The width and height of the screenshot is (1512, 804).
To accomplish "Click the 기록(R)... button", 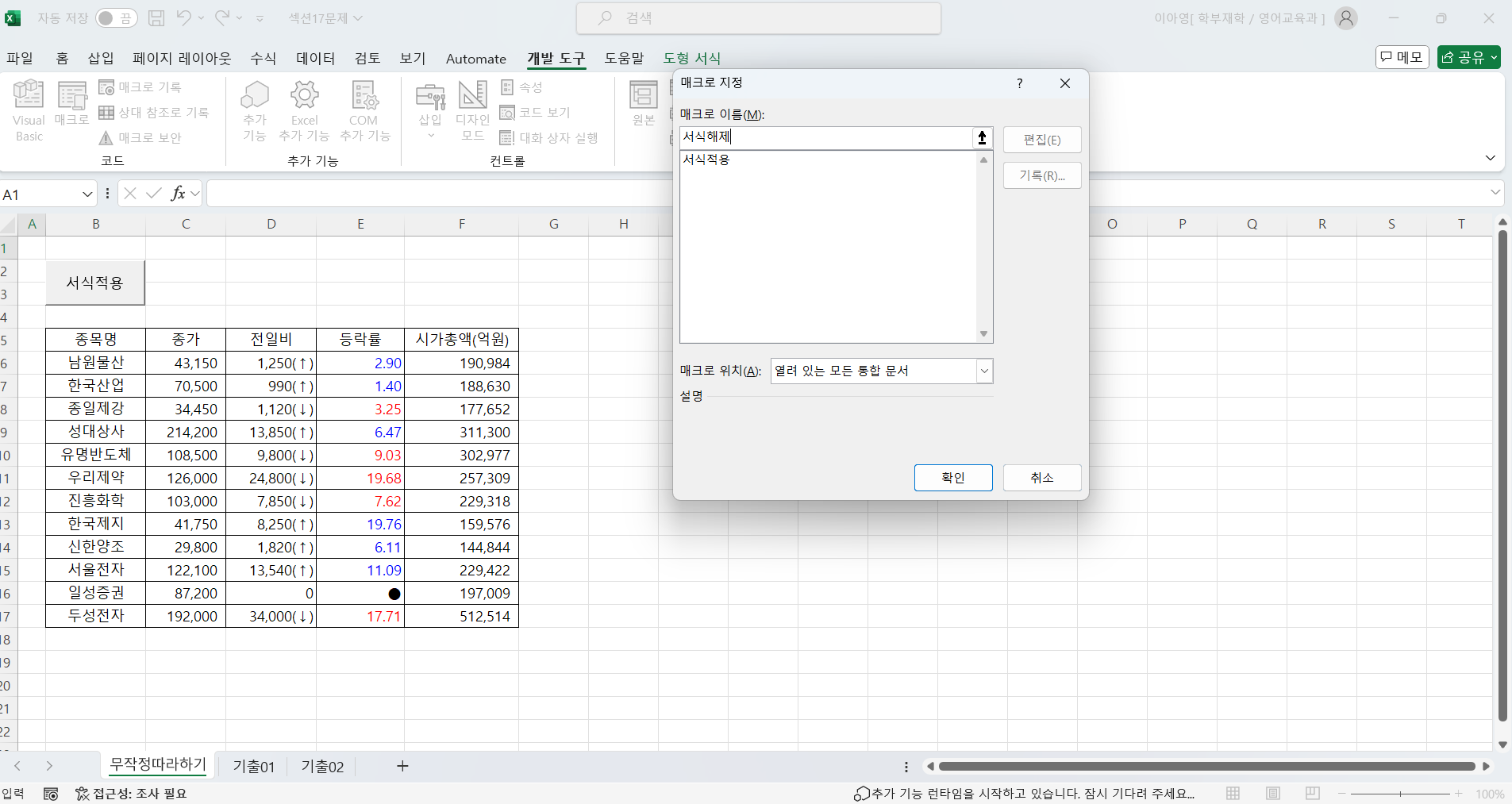I will click(x=1041, y=175).
